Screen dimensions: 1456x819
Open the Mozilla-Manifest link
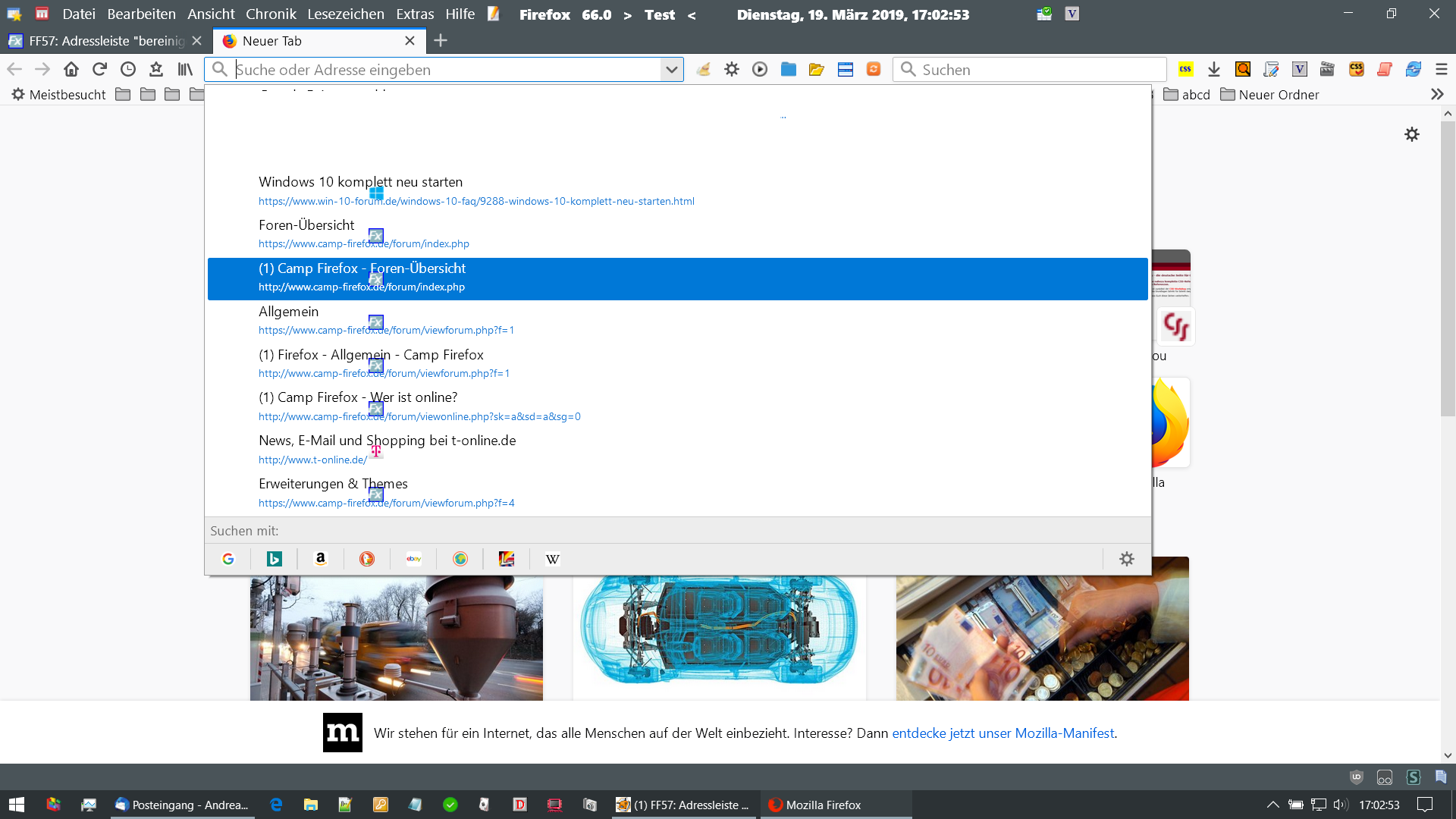(x=1003, y=733)
